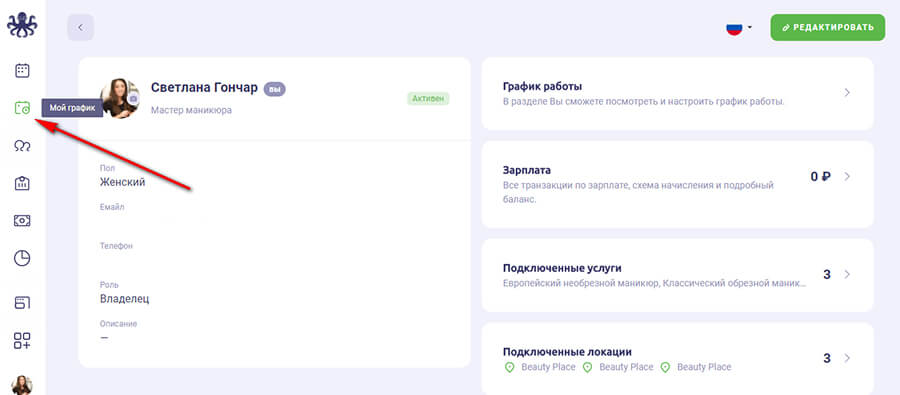Expand Подключенные локации chevron arrow
The image size is (900, 395).
coord(847,358)
